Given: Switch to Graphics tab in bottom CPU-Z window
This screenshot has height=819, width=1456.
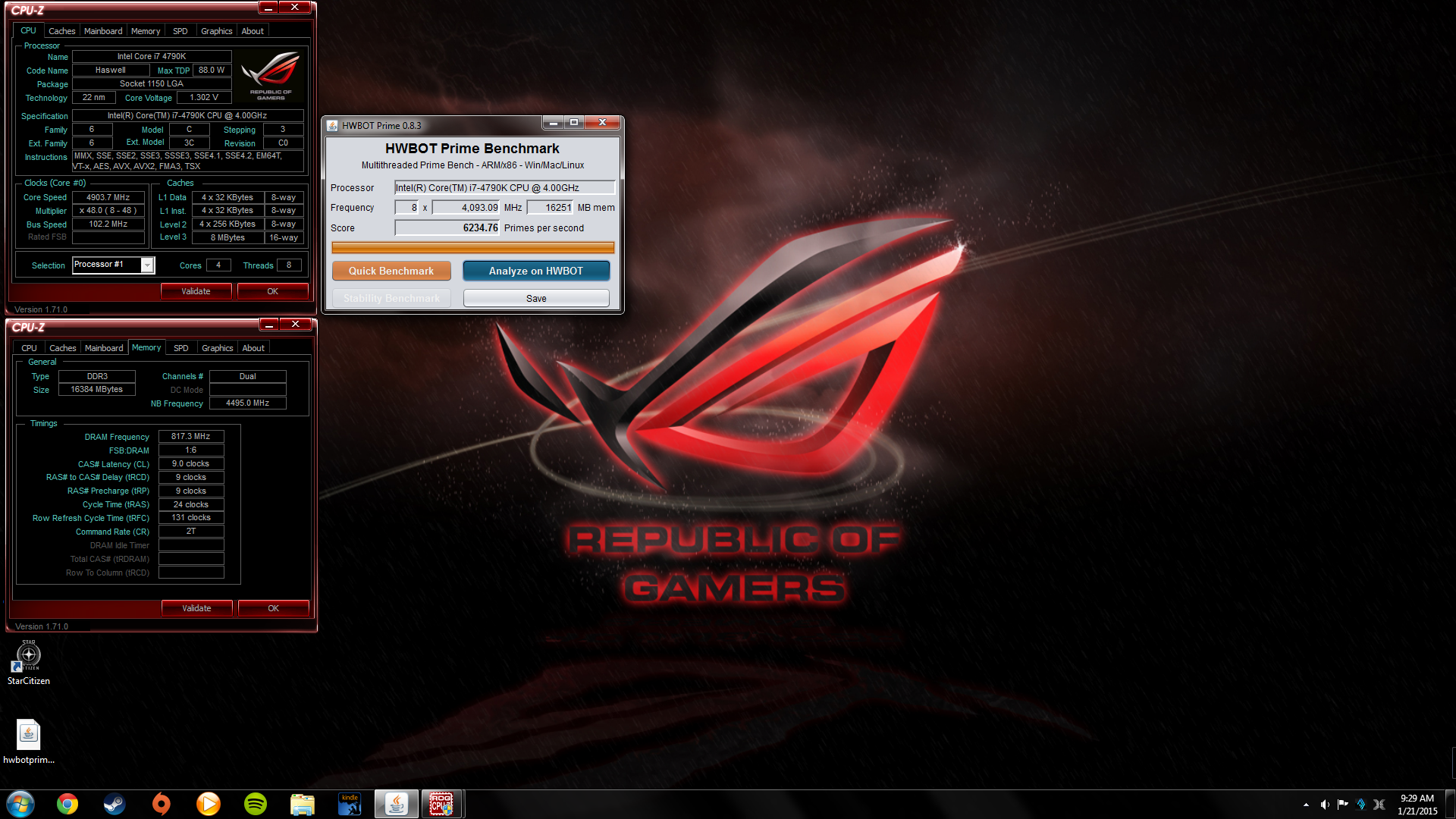Looking at the screenshot, I should point(218,348).
